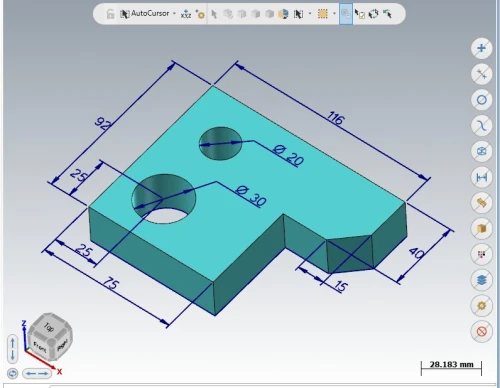This screenshot has width=500, height=388.
Task: Select the 92 dimension label
Action: pos(103,123)
